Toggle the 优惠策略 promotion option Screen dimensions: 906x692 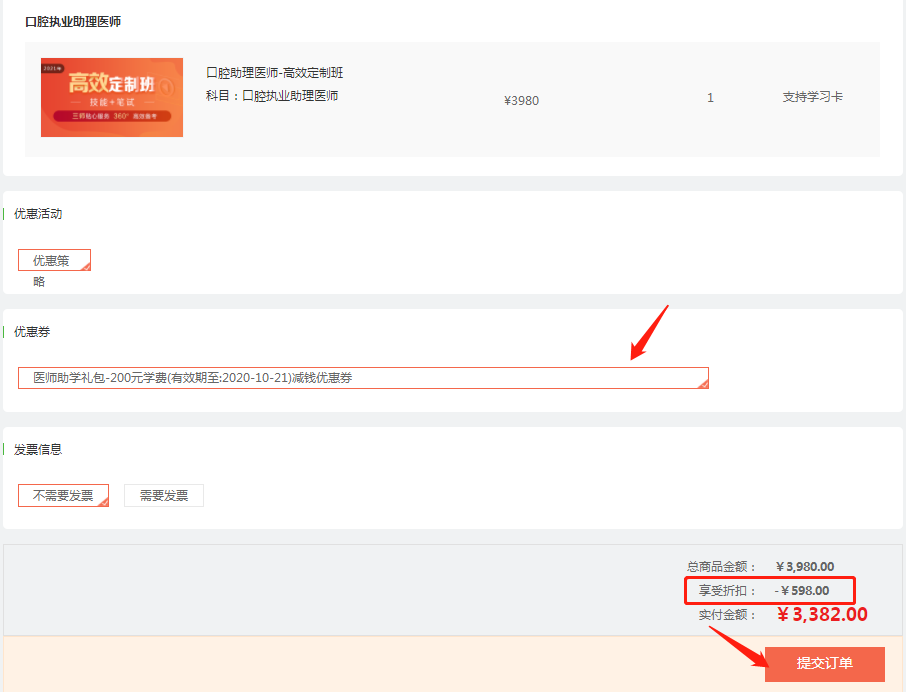click(x=53, y=261)
